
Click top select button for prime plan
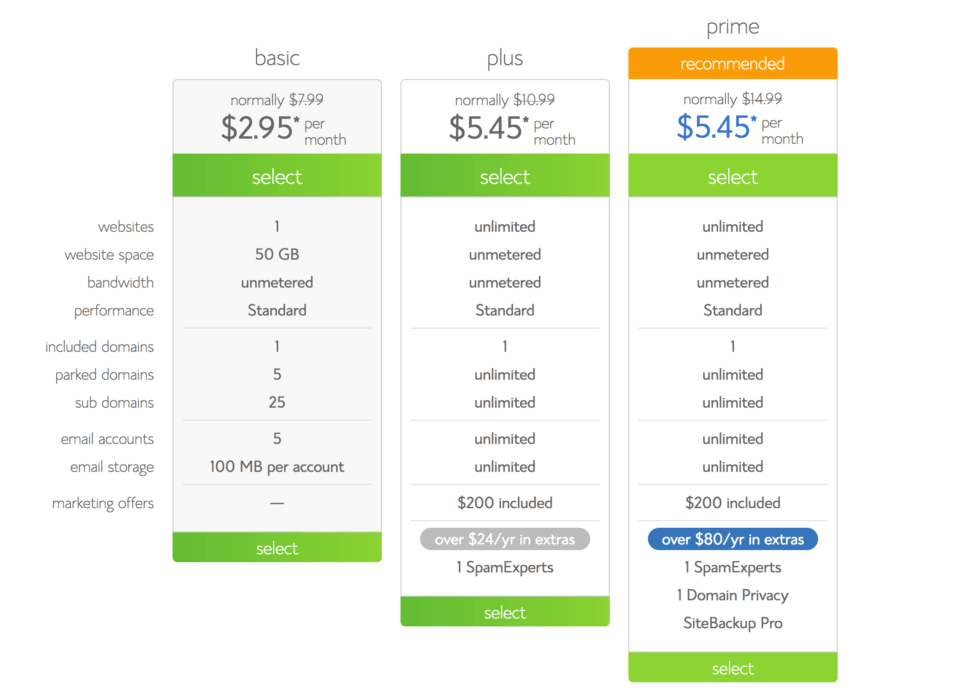(733, 176)
